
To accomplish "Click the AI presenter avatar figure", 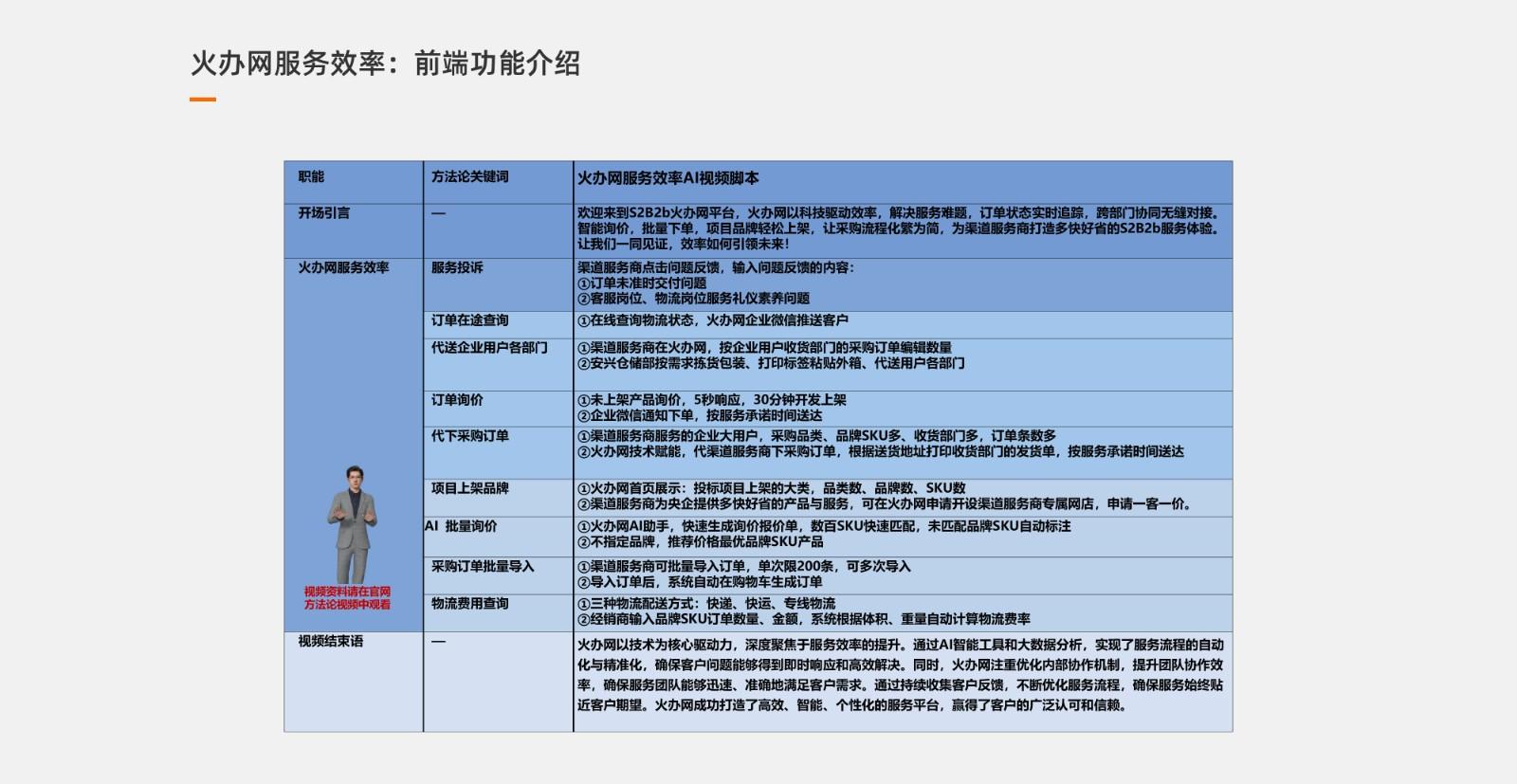I will click(x=352, y=523).
